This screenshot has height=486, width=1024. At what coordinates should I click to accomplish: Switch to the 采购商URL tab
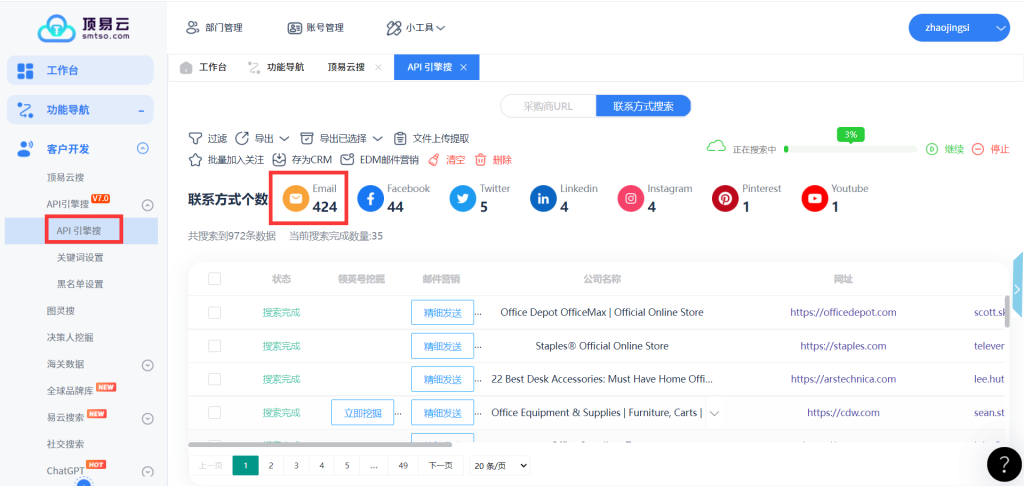(548, 106)
